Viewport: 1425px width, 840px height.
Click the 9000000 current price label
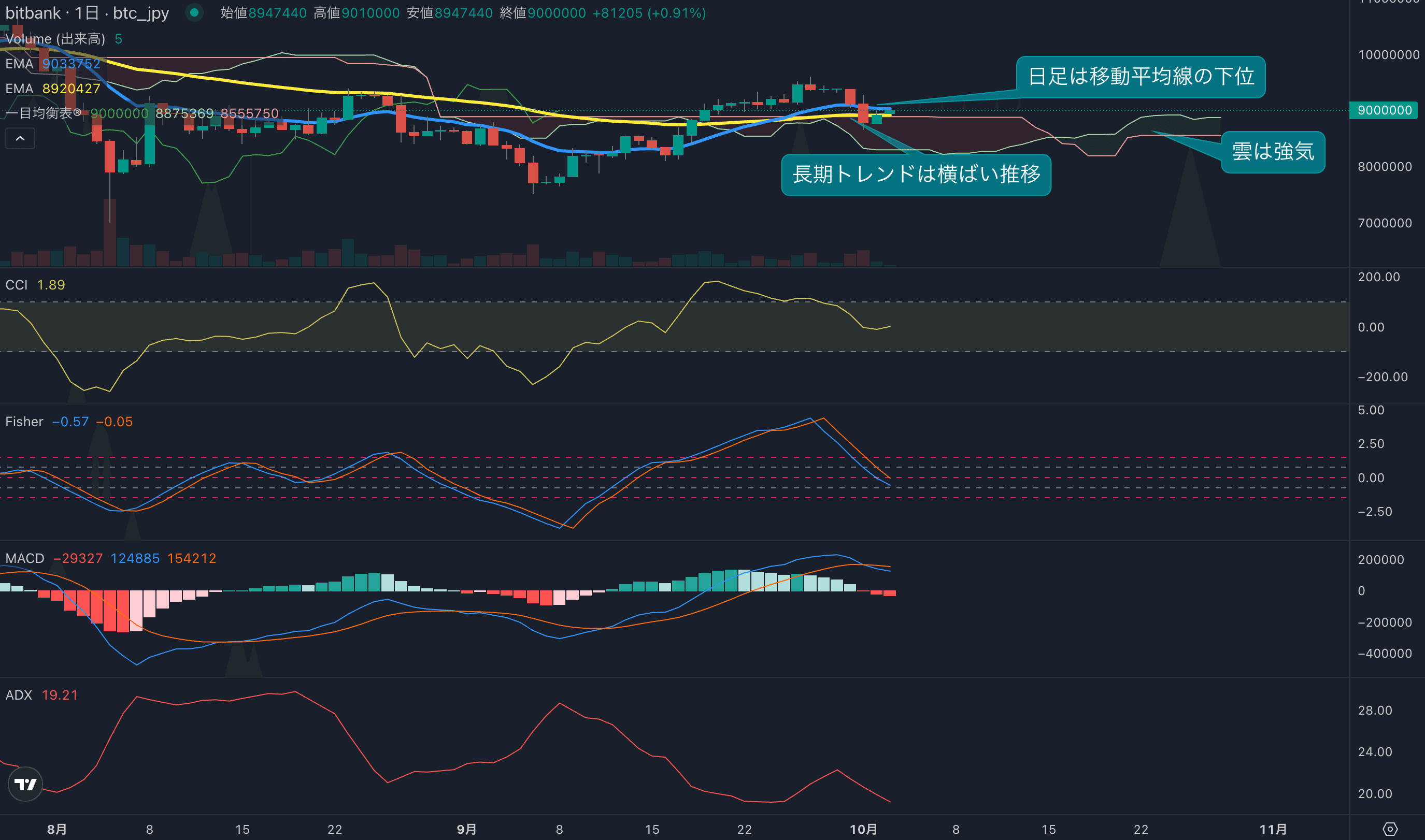1384,110
